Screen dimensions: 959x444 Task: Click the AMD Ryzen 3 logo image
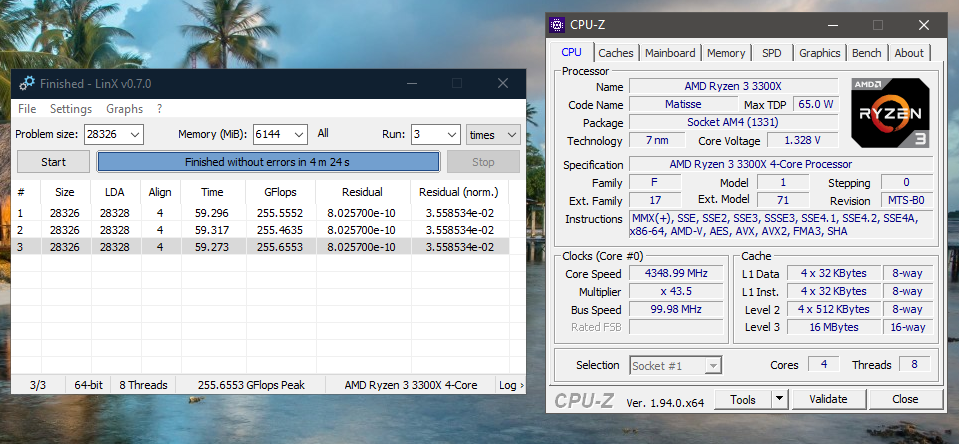(x=890, y=113)
